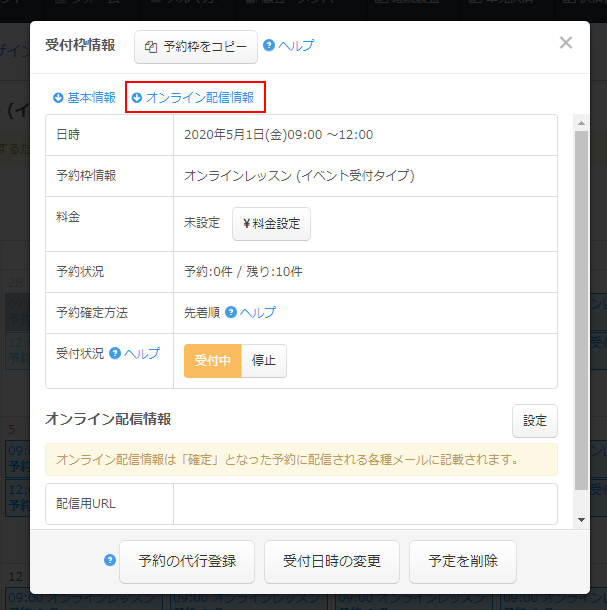
Task: Click the question mark icon beside 受付状況
Action: tap(115, 353)
